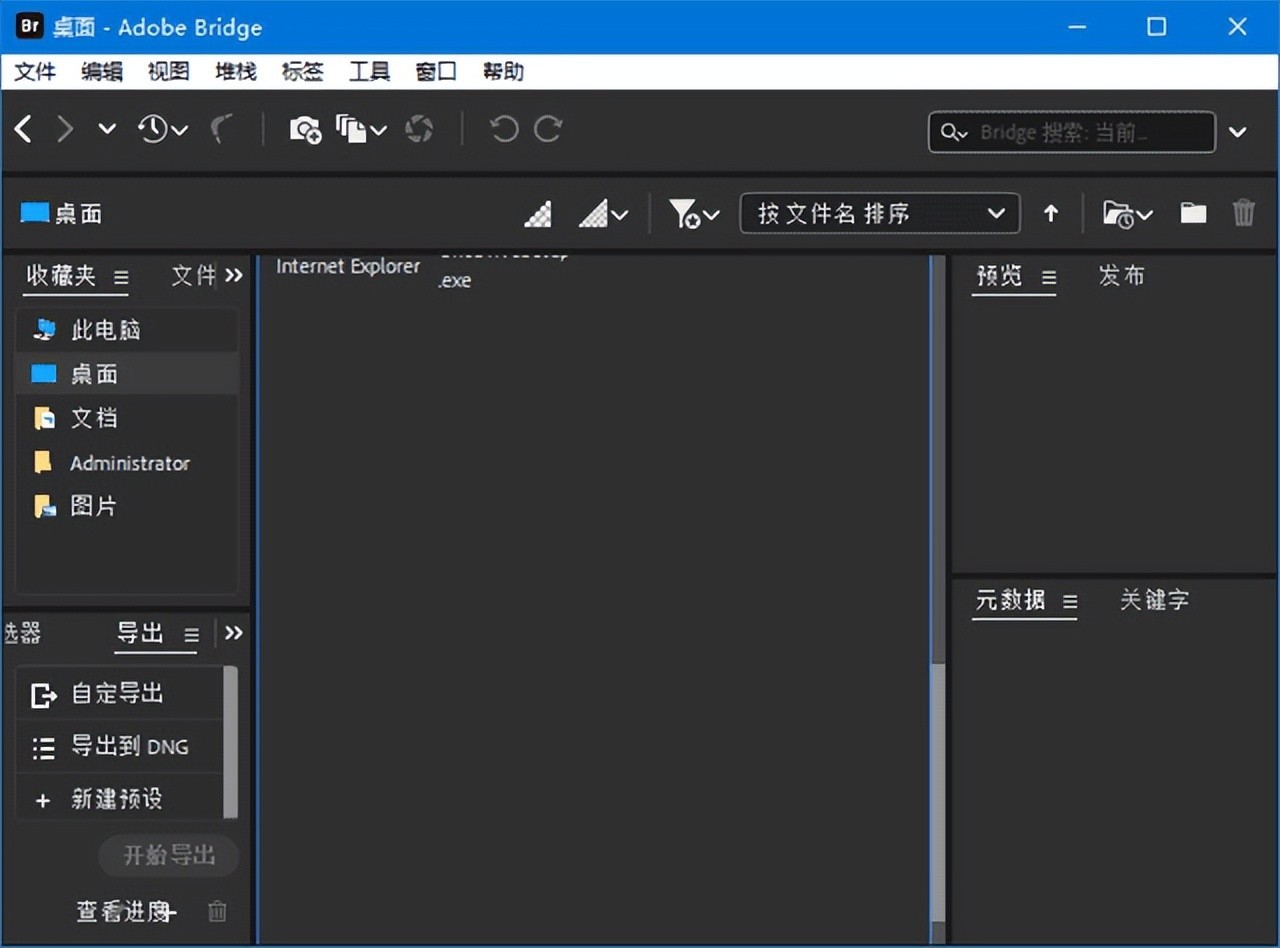Switch to the 发布 tab

(x=1121, y=276)
